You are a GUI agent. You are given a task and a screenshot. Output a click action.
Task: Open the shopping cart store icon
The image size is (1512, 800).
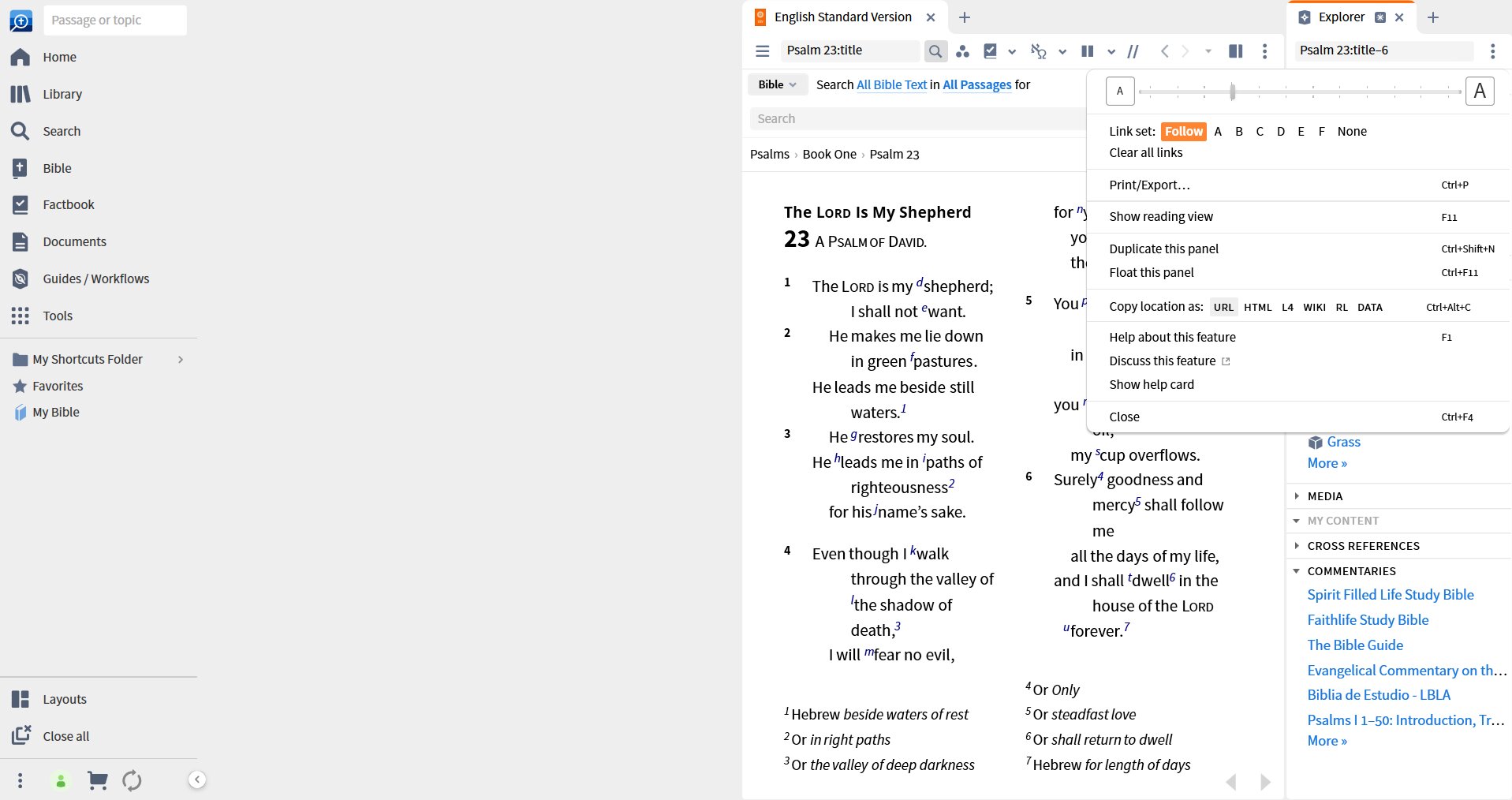tap(97, 780)
